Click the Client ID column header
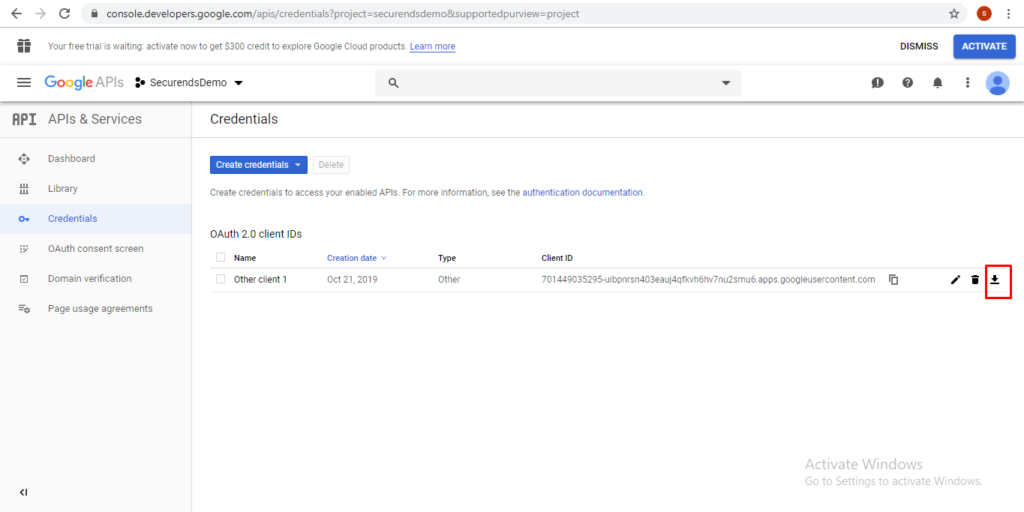The image size is (1024, 512). [x=557, y=258]
